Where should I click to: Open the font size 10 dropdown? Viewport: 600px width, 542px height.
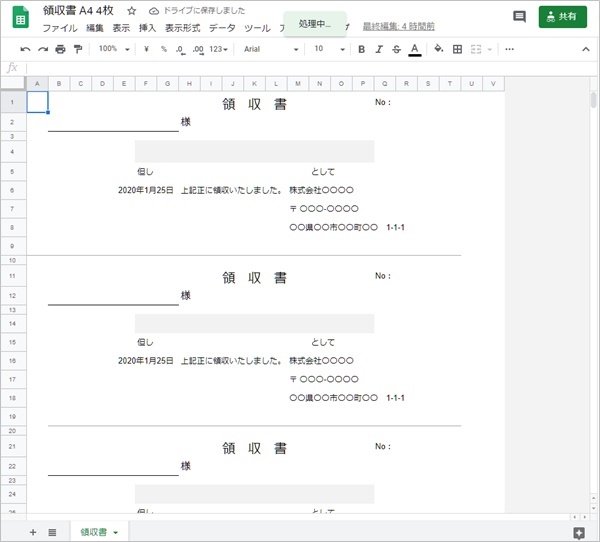tap(325, 49)
